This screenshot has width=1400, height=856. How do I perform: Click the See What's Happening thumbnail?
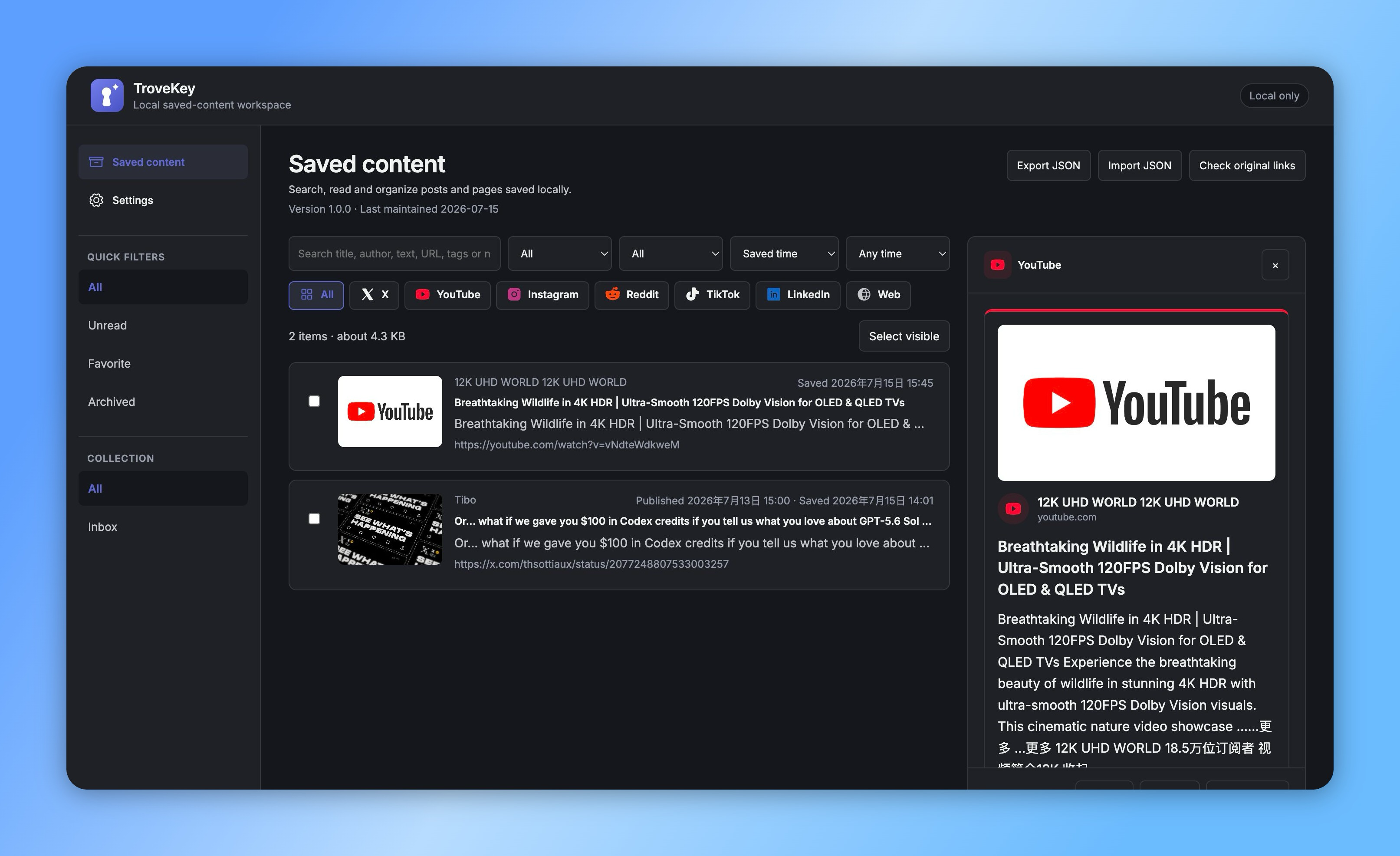390,529
